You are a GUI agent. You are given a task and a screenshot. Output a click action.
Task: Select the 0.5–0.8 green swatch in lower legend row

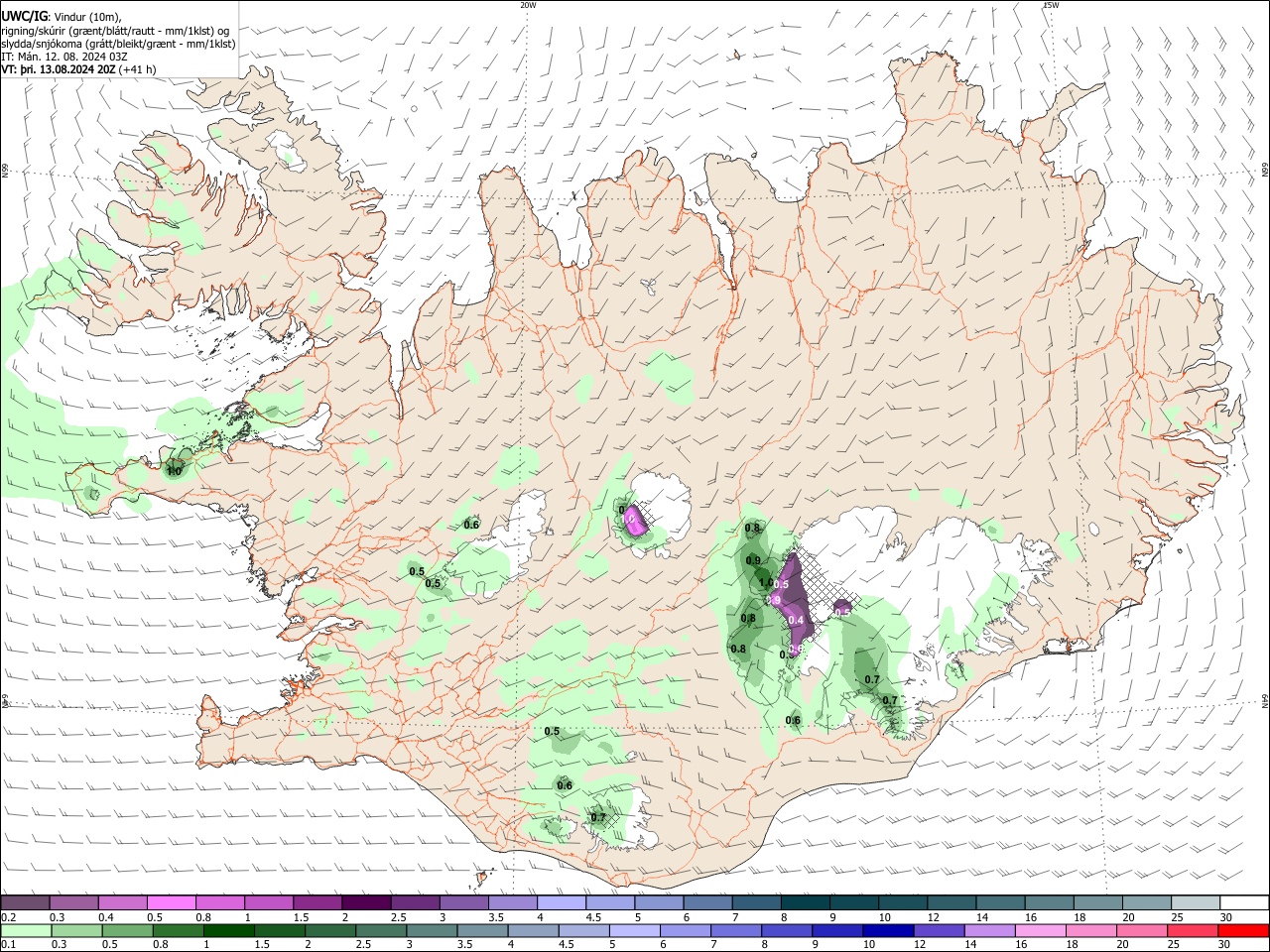click(126, 931)
